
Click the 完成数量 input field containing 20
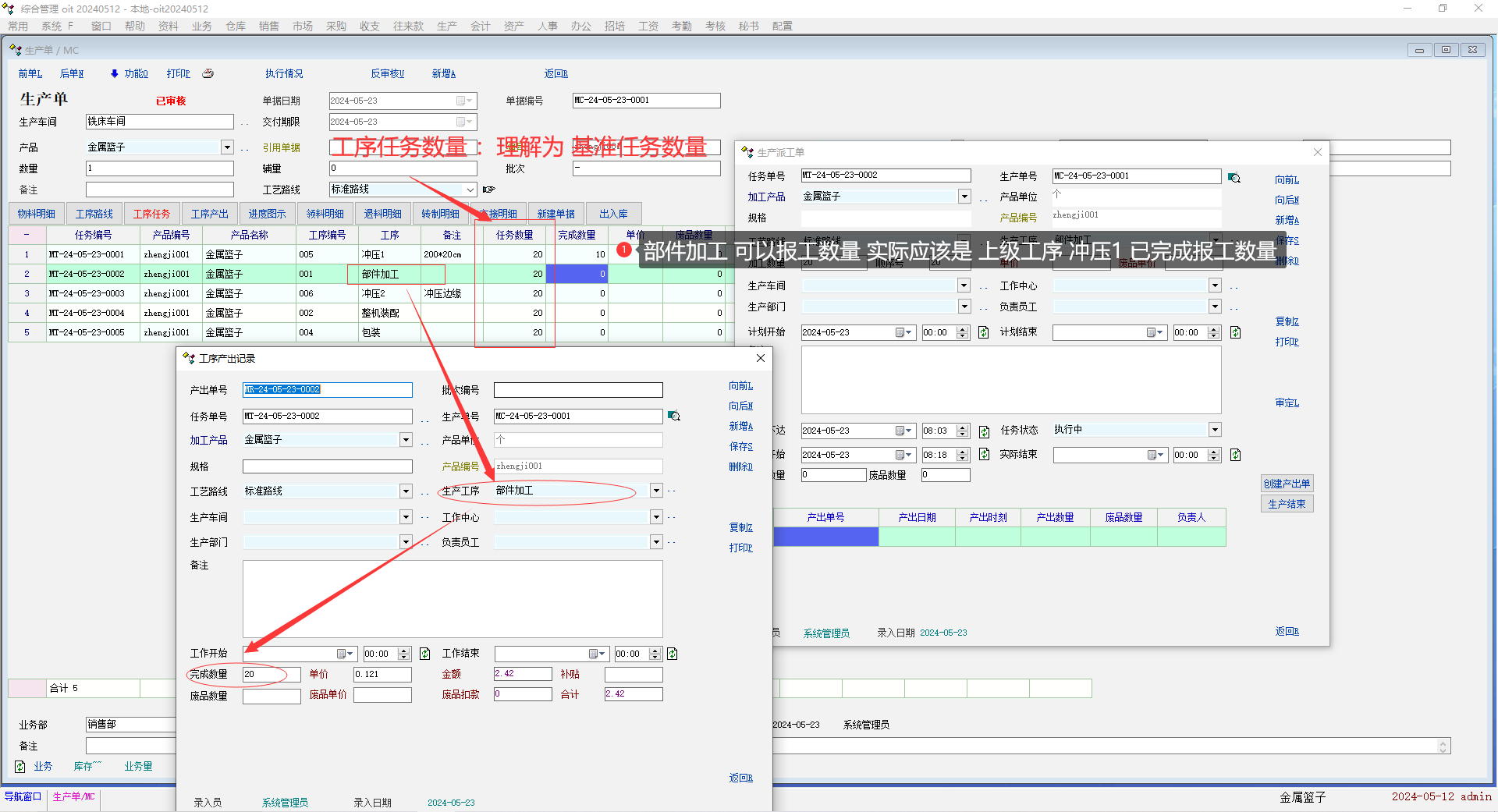271,674
